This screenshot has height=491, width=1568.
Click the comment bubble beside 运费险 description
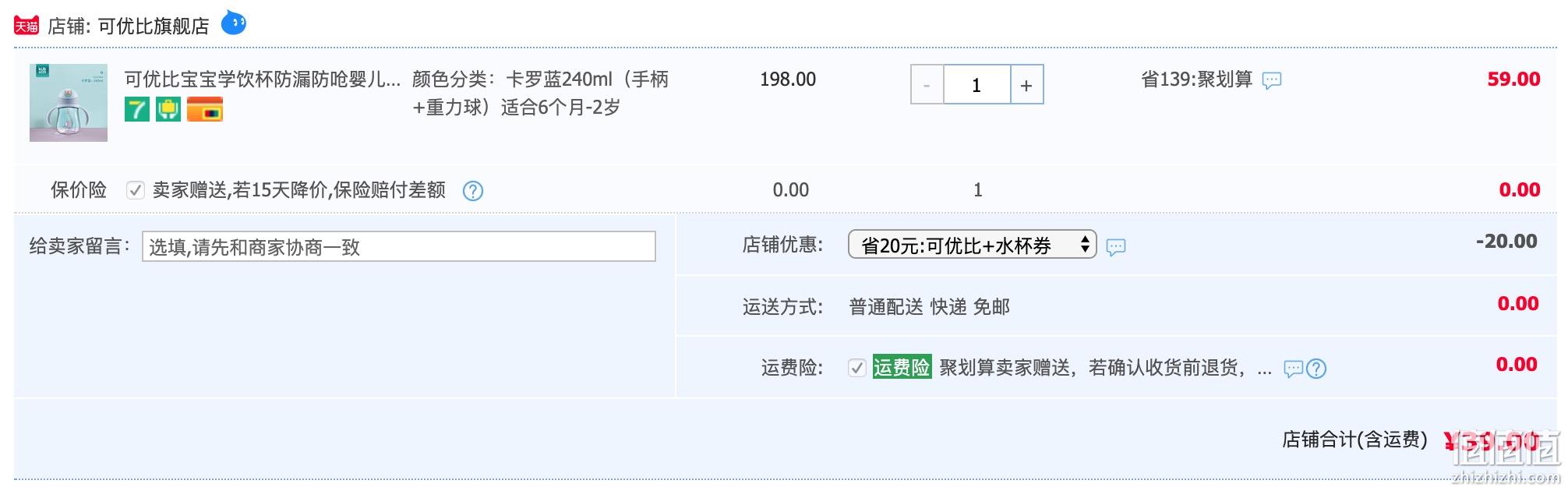(x=1294, y=369)
